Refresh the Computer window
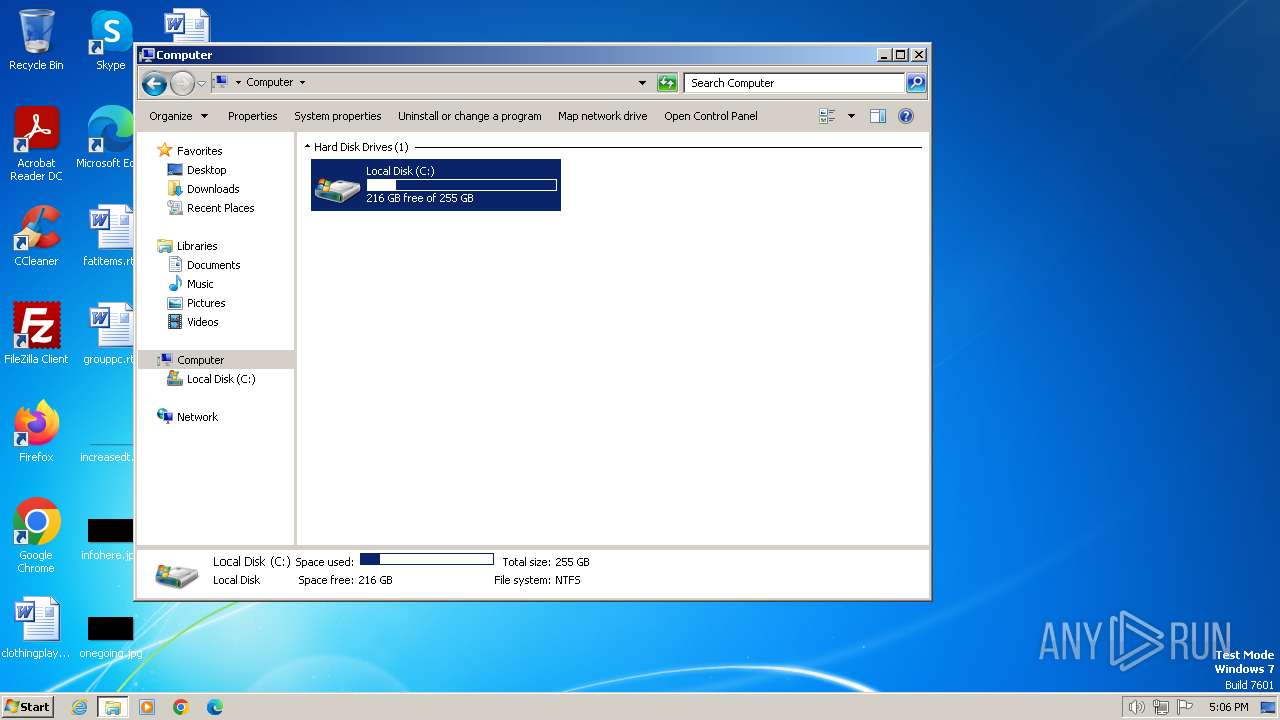This screenshot has width=1280, height=720. coord(667,83)
